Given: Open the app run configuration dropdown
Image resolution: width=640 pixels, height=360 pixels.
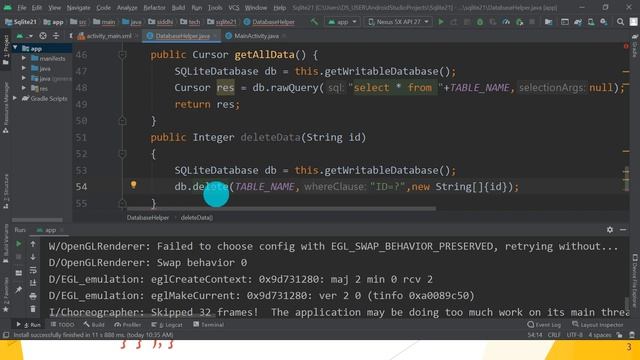Looking at the screenshot, I should click(342, 22).
